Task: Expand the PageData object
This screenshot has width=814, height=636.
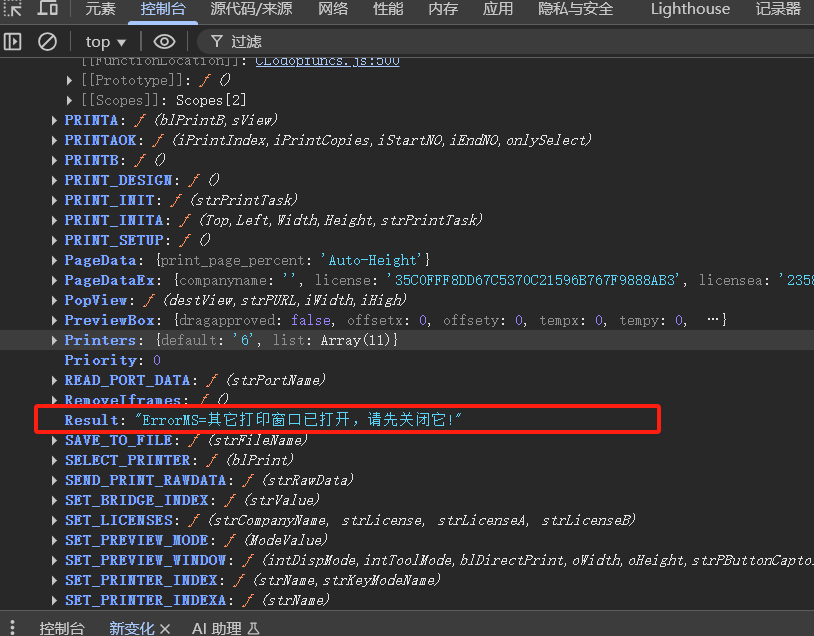Action: [55, 260]
